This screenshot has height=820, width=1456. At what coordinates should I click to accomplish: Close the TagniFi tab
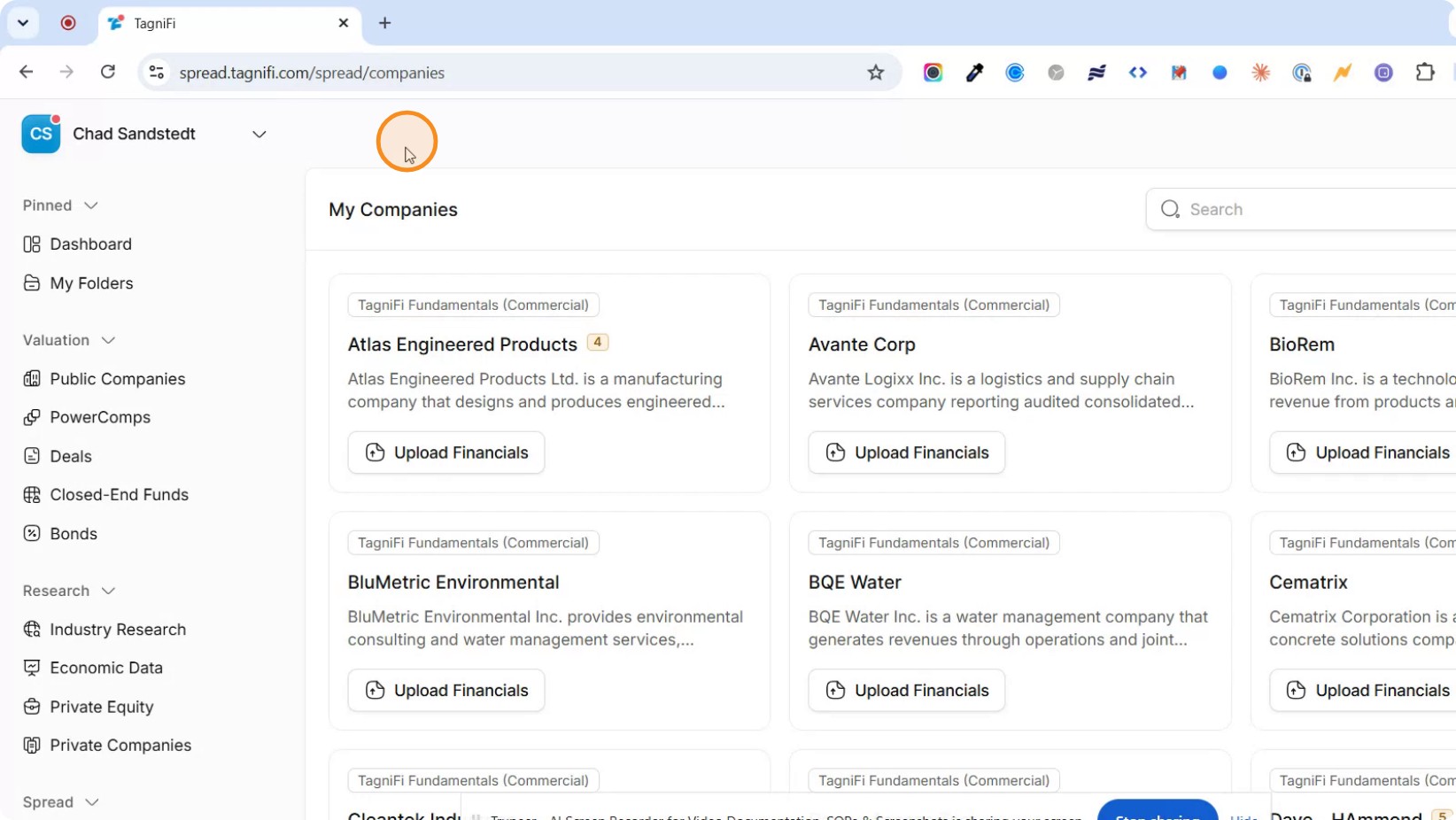(344, 23)
